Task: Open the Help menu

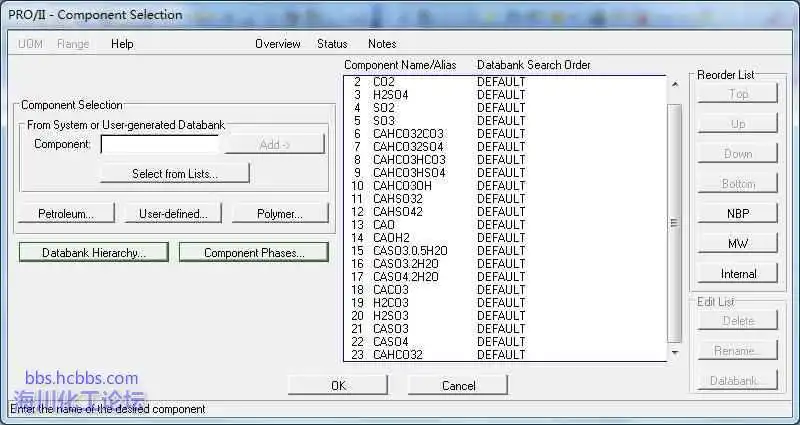Action: (122, 44)
